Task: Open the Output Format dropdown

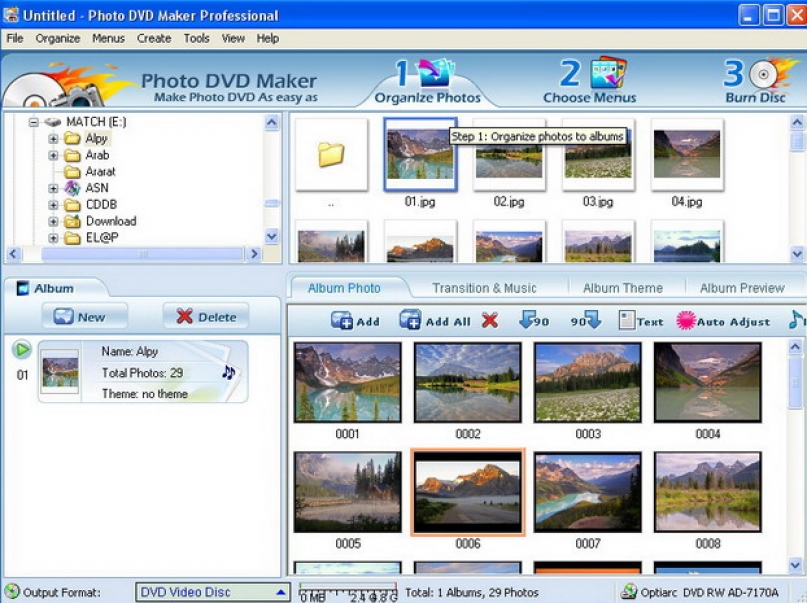Action: (212, 592)
